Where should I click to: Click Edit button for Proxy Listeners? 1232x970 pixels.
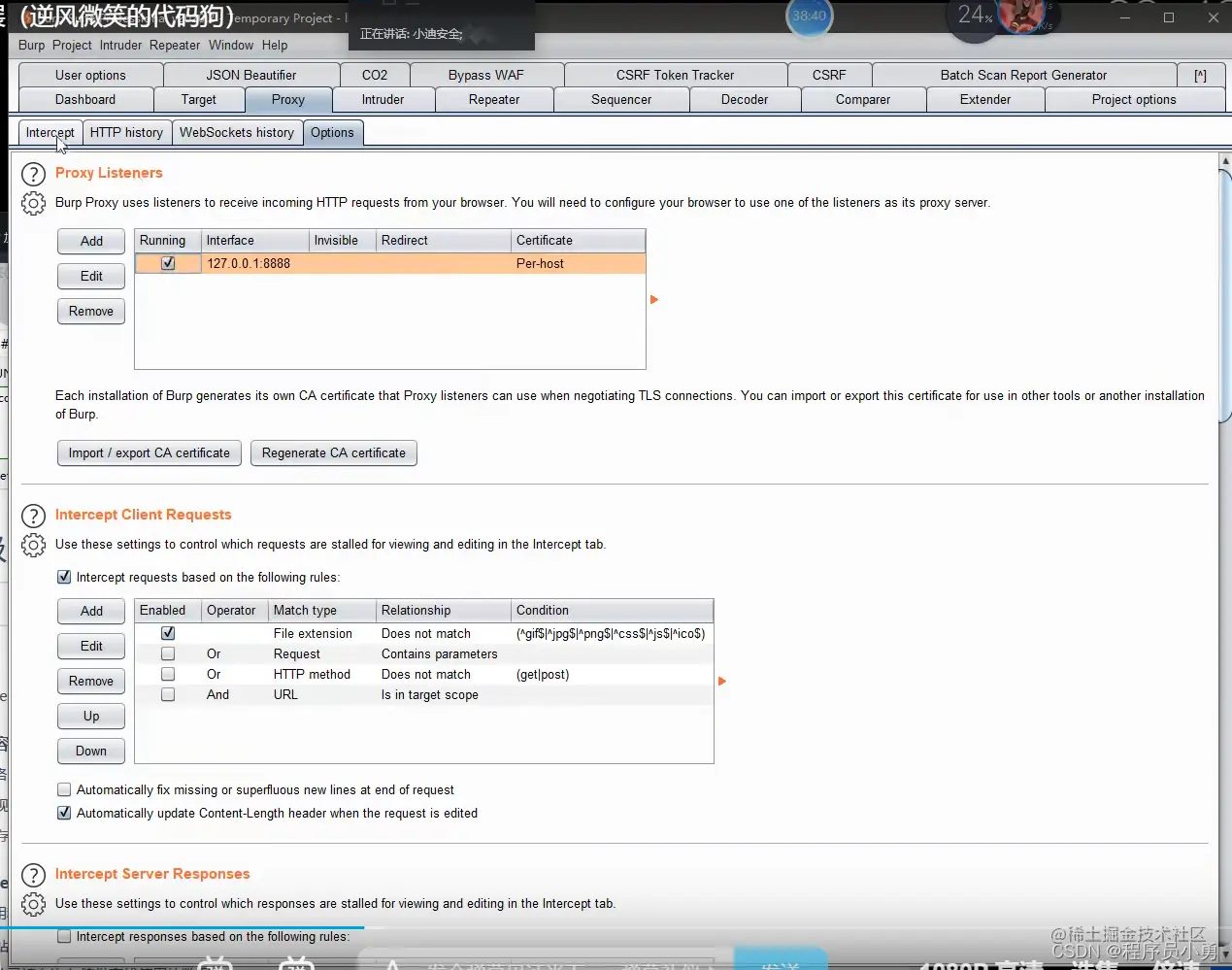coord(91,276)
